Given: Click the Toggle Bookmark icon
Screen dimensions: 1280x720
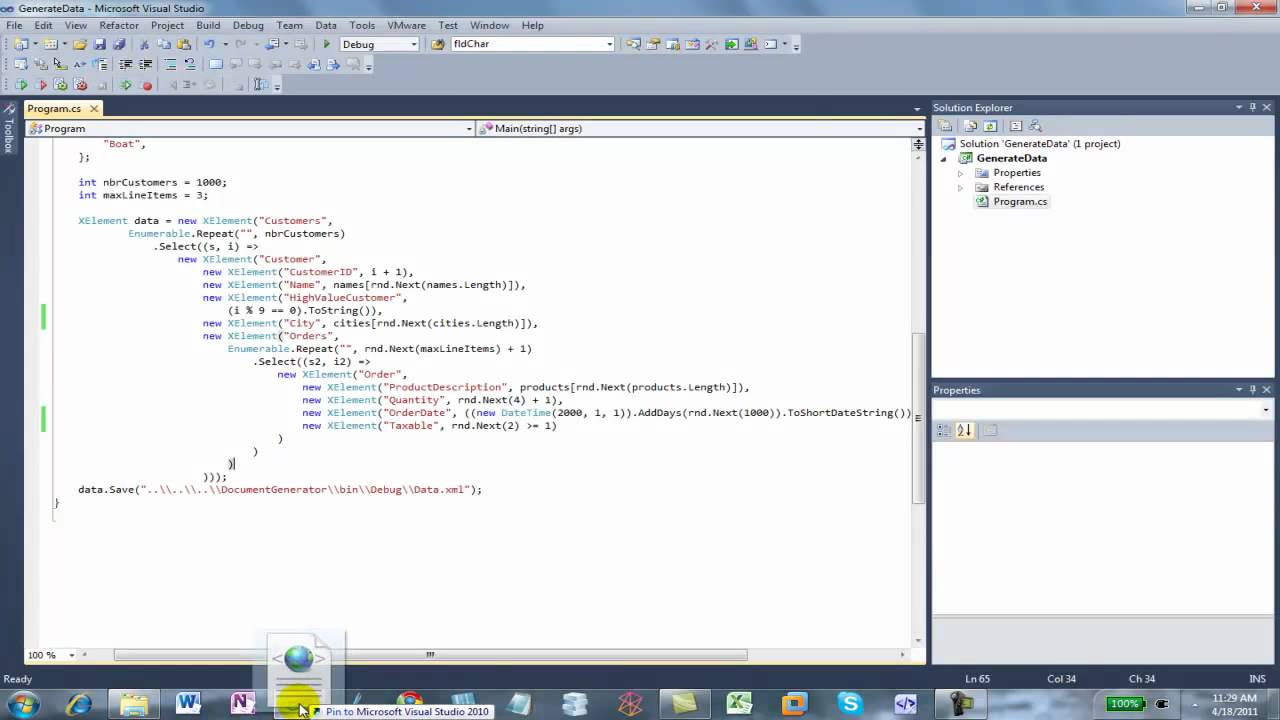Looking at the screenshot, I should pos(216,64).
